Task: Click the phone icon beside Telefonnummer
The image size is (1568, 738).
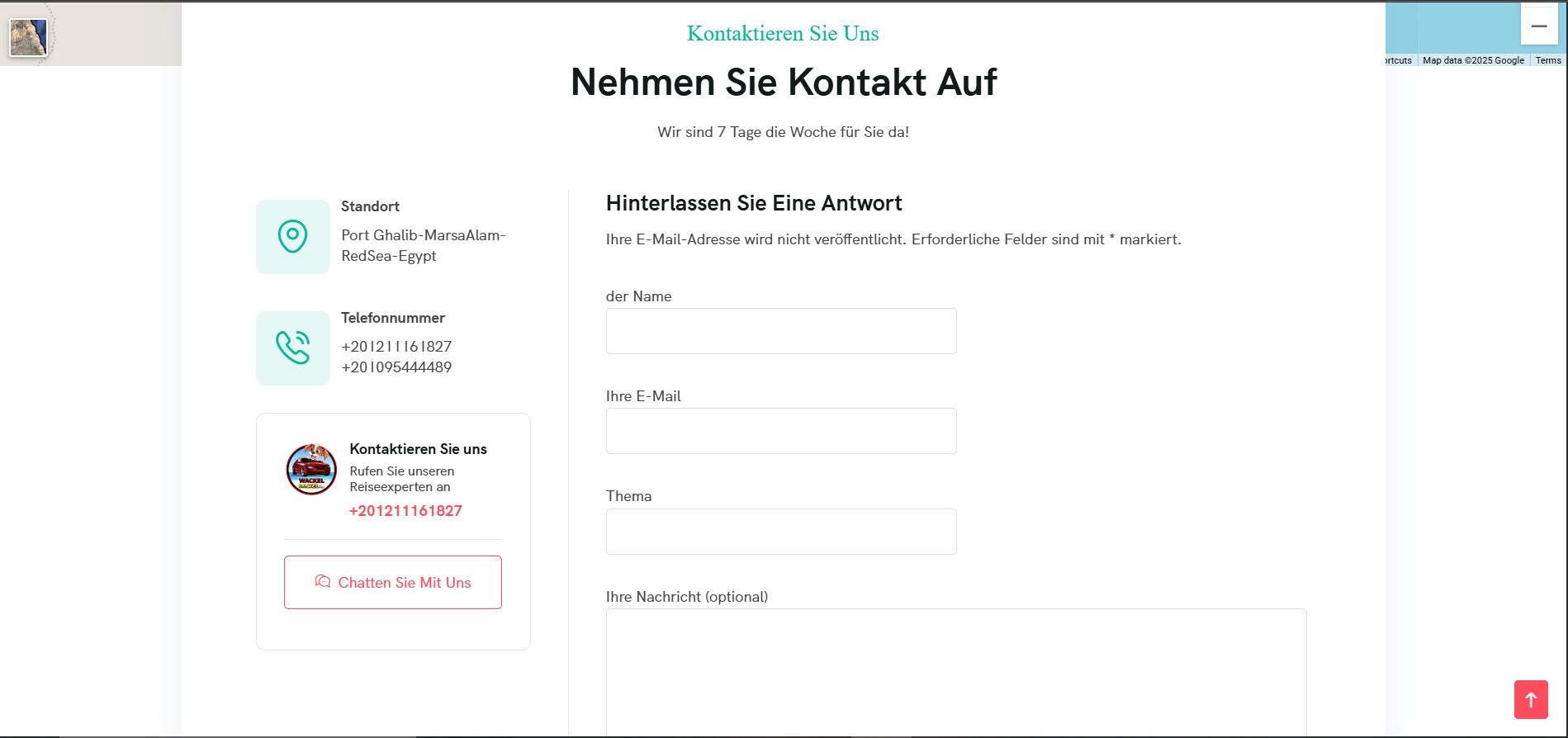Action: click(x=292, y=348)
